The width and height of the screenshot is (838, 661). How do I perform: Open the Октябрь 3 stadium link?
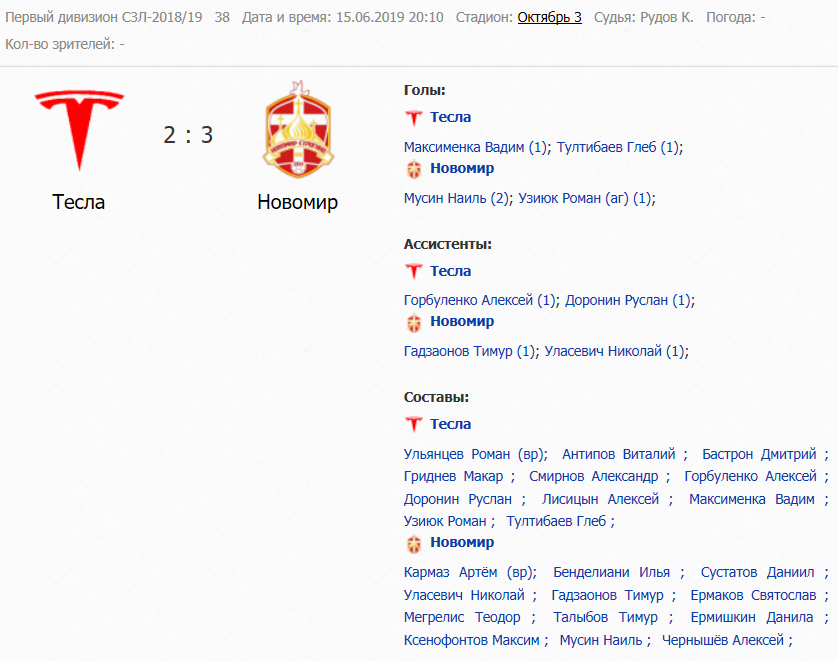(x=549, y=17)
